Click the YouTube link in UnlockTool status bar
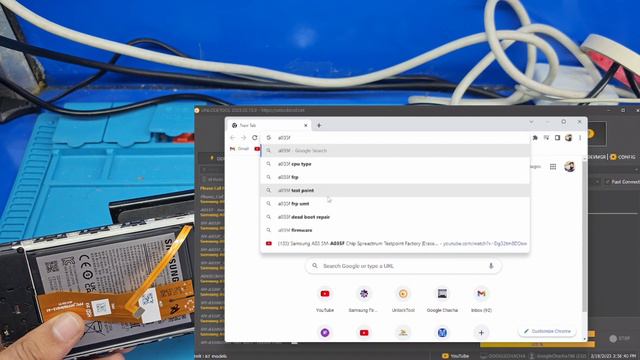 point(456,356)
